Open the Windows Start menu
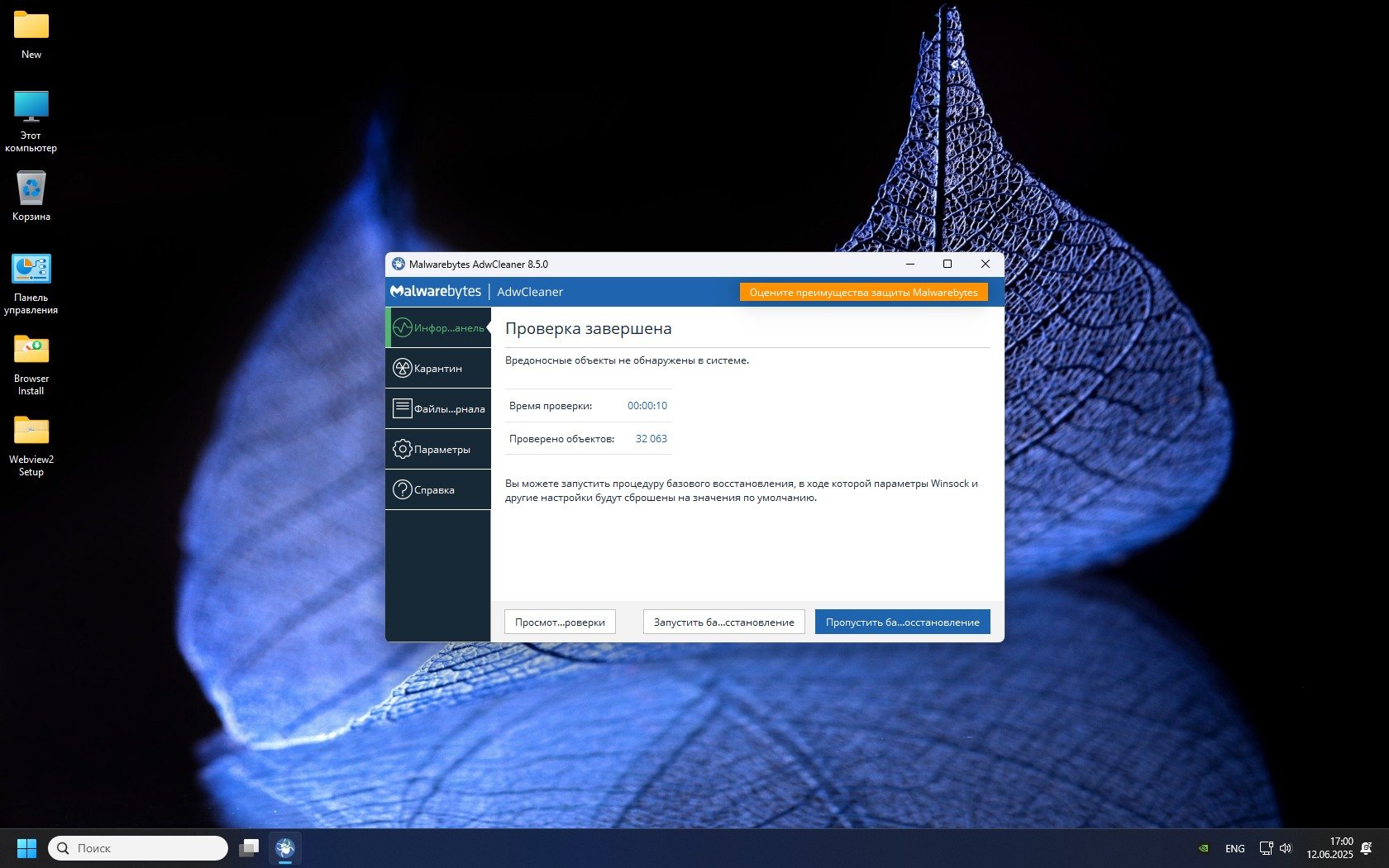The image size is (1389, 868). [x=26, y=848]
